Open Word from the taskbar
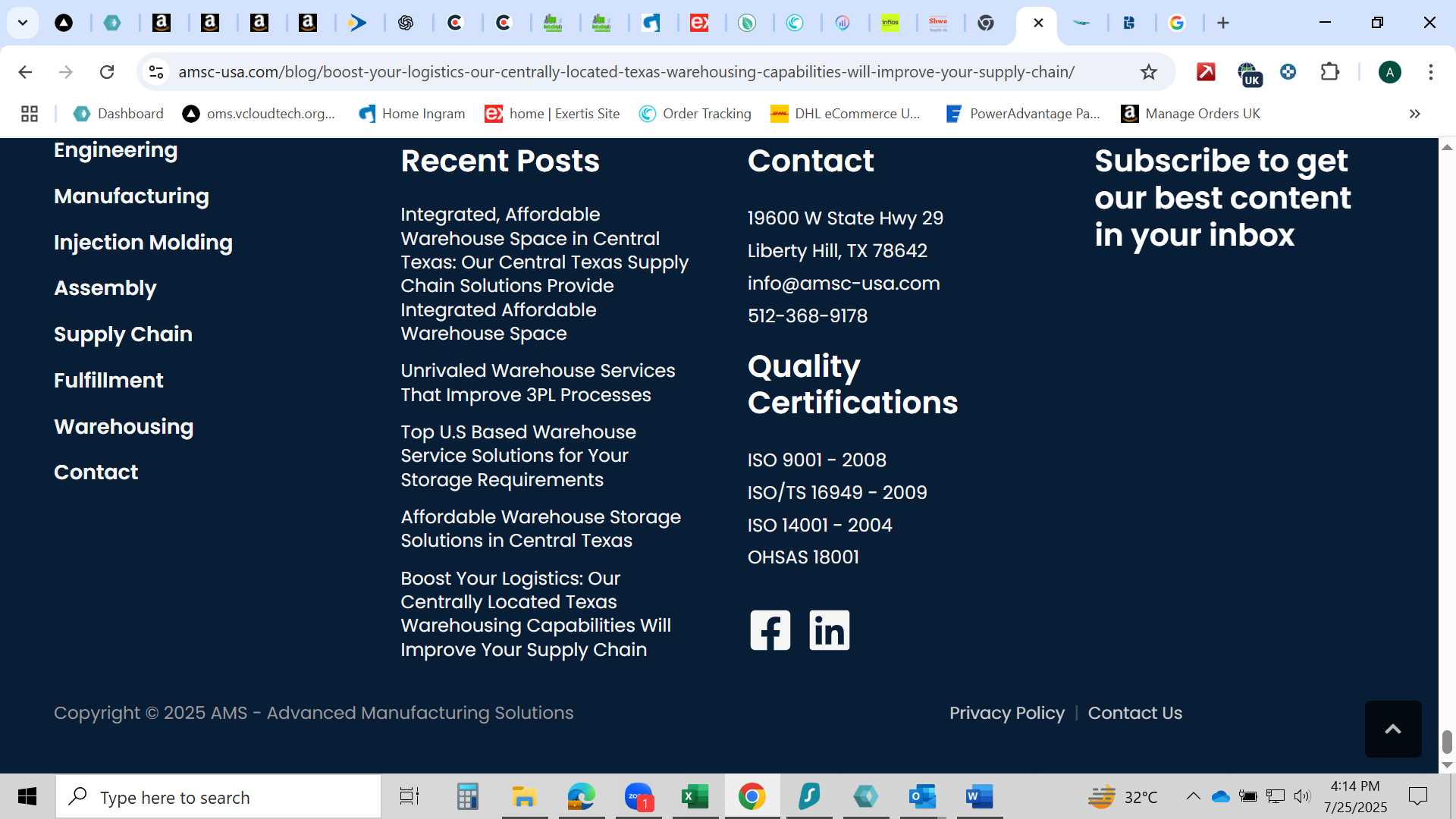 979,796
